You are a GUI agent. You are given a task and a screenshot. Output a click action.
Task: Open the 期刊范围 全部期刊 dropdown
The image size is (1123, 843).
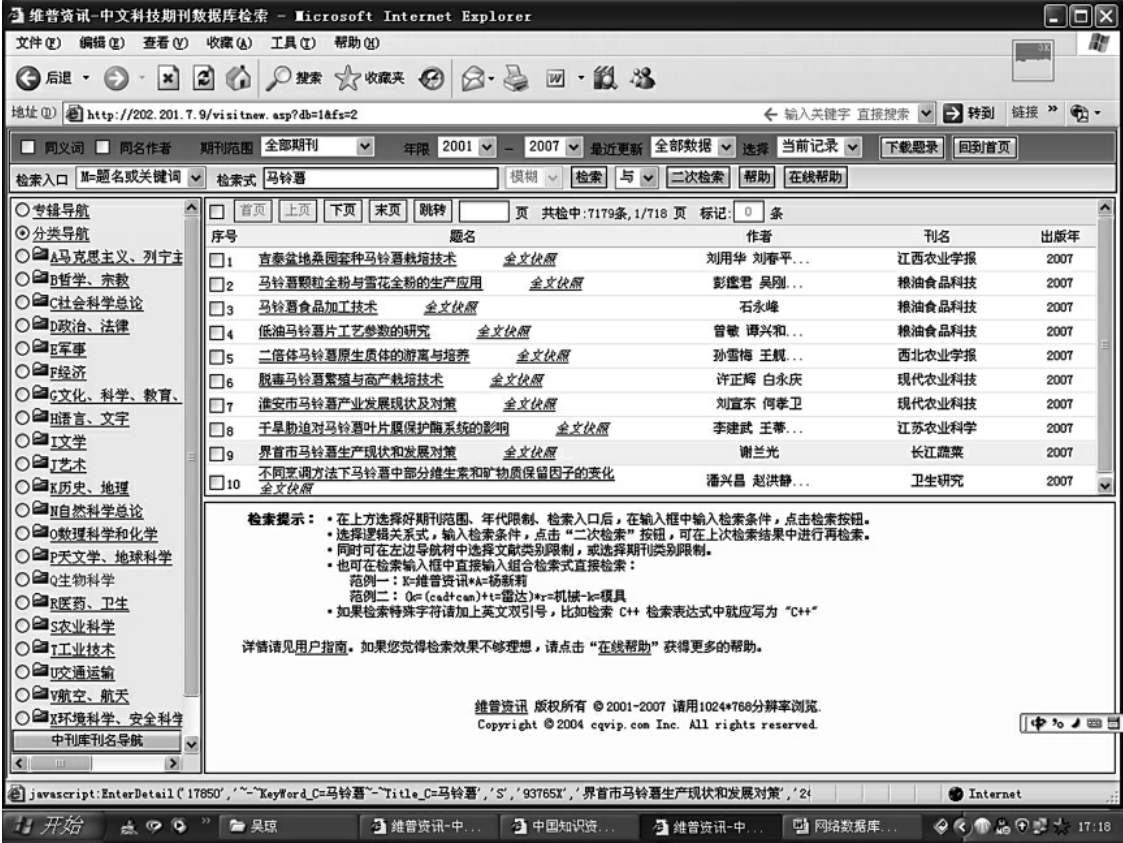point(317,146)
